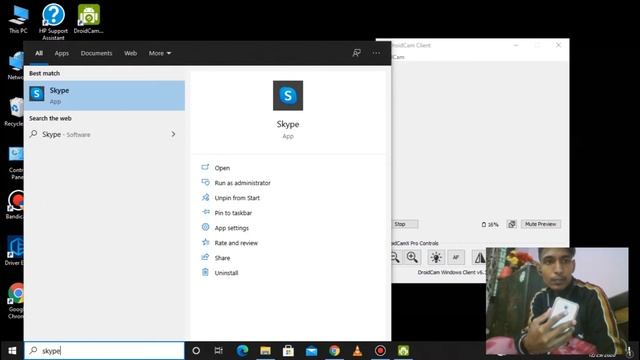
Task: Open Mail app from taskbar
Action: click(x=311, y=351)
